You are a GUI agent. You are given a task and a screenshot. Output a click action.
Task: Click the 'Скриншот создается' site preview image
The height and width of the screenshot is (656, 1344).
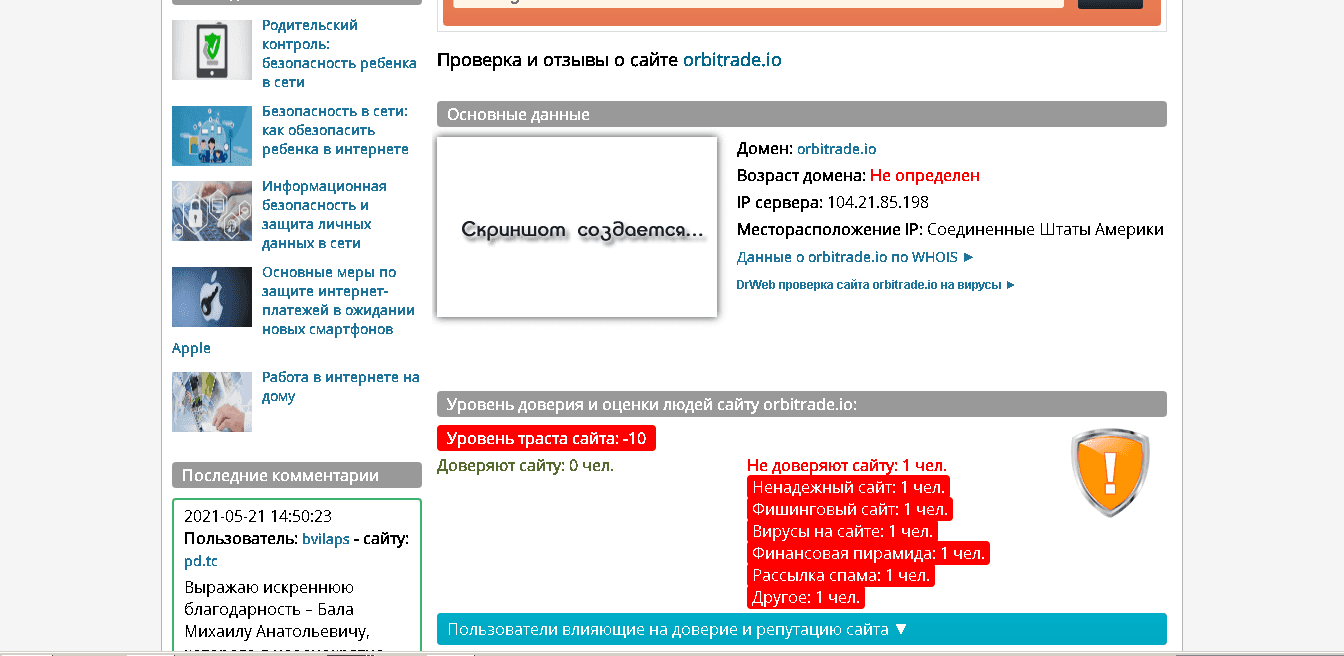tap(576, 227)
